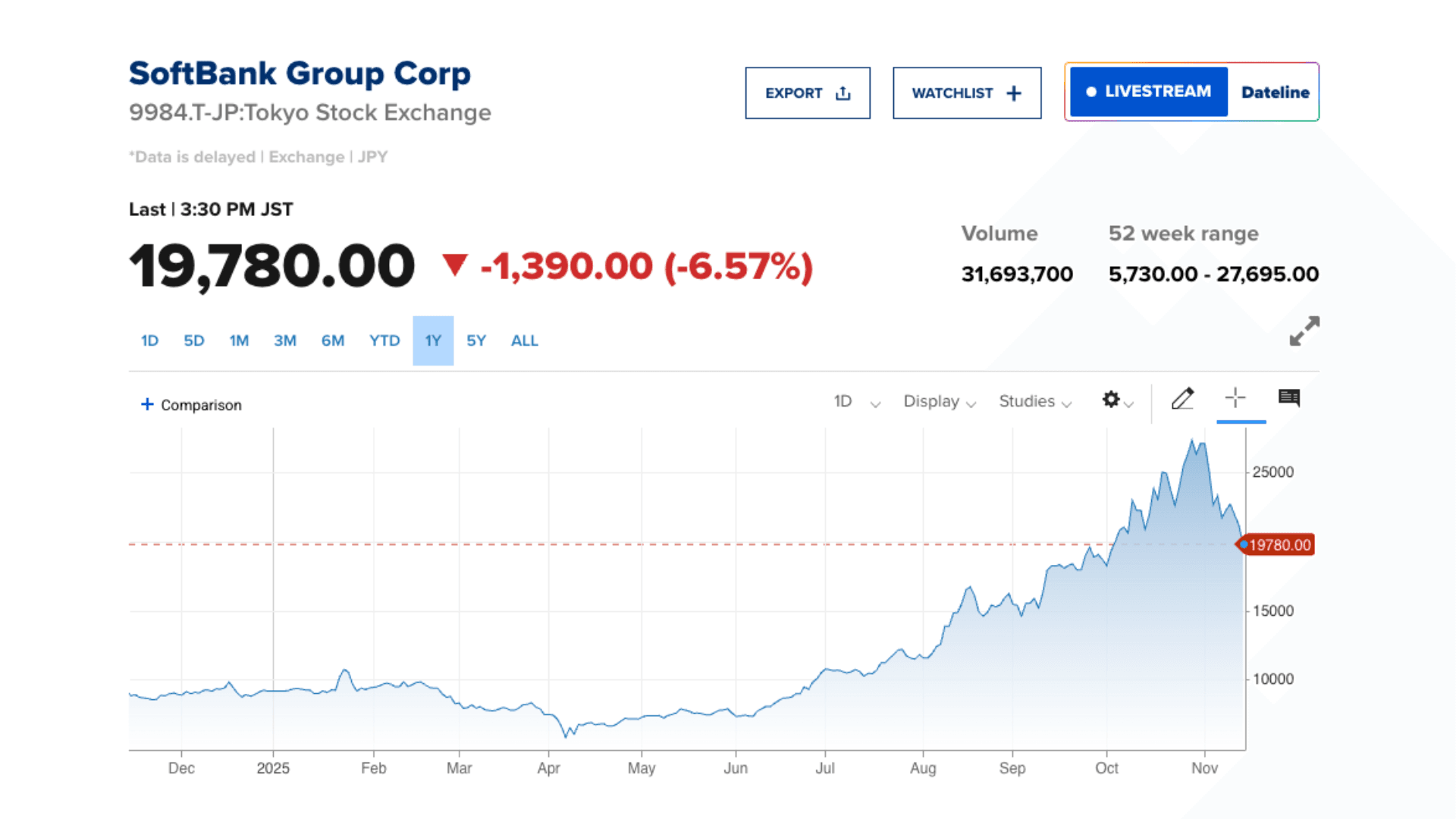
Task: Click the plus icon inside WATCHLIST button
Action: coord(1014,92)
